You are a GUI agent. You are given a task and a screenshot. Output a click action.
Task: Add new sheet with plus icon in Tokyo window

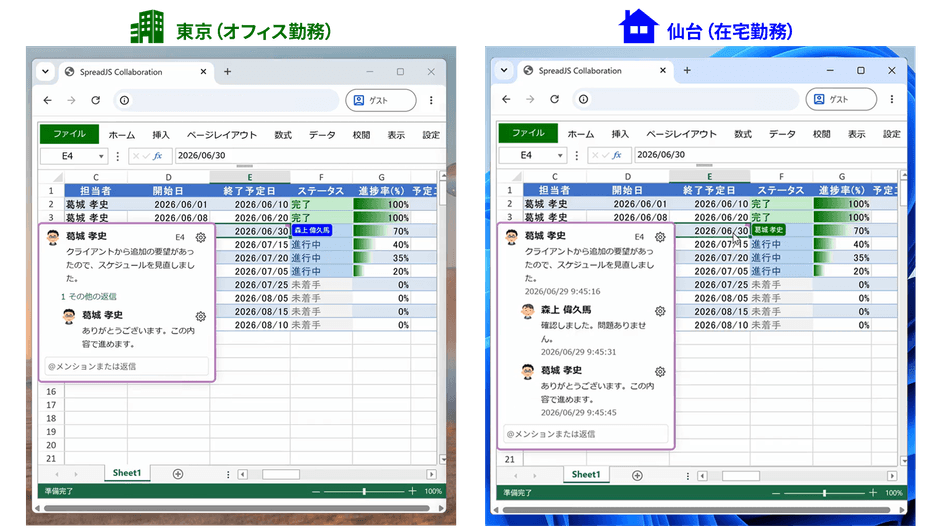point(177,474)
